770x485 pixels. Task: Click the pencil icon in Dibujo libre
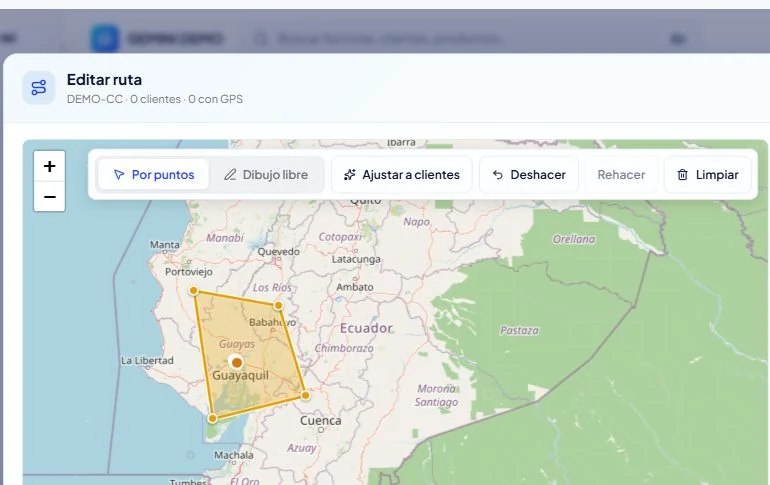230,174
